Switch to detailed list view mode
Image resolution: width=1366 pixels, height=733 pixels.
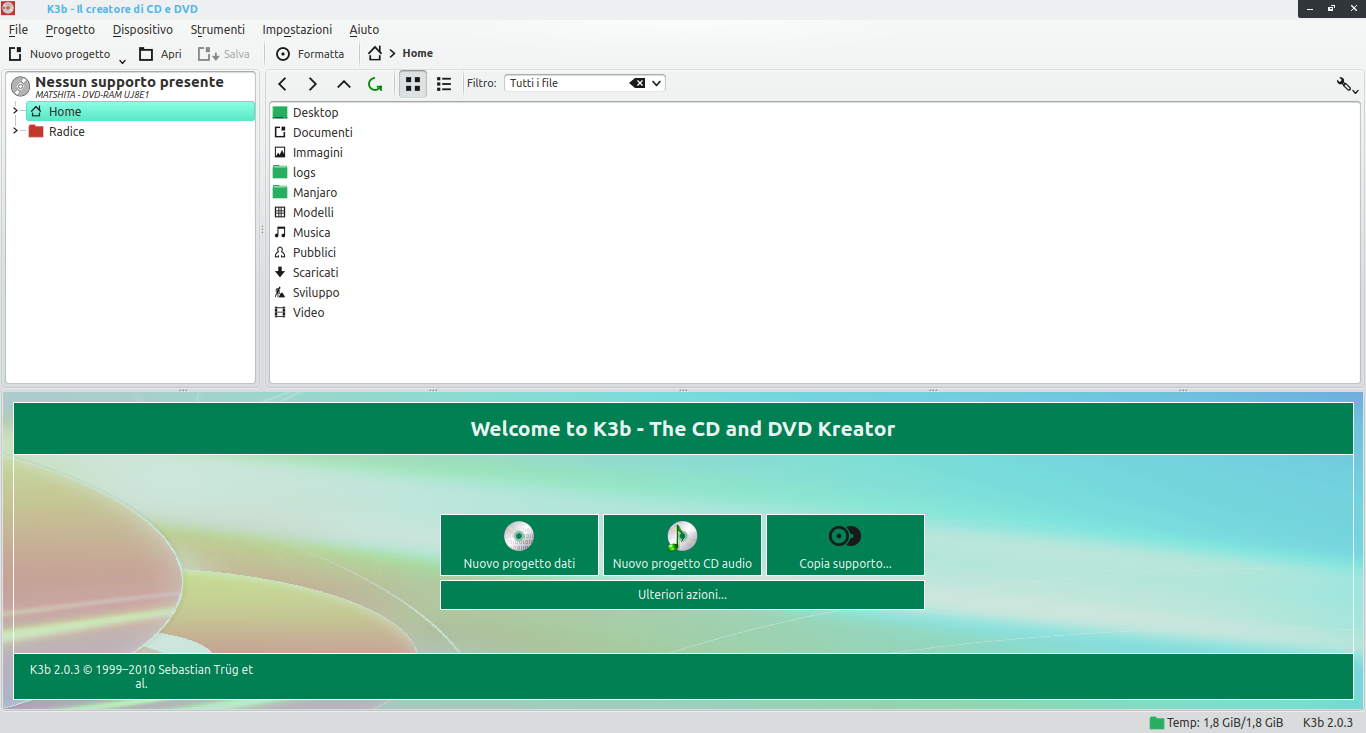tap(444, 84)
